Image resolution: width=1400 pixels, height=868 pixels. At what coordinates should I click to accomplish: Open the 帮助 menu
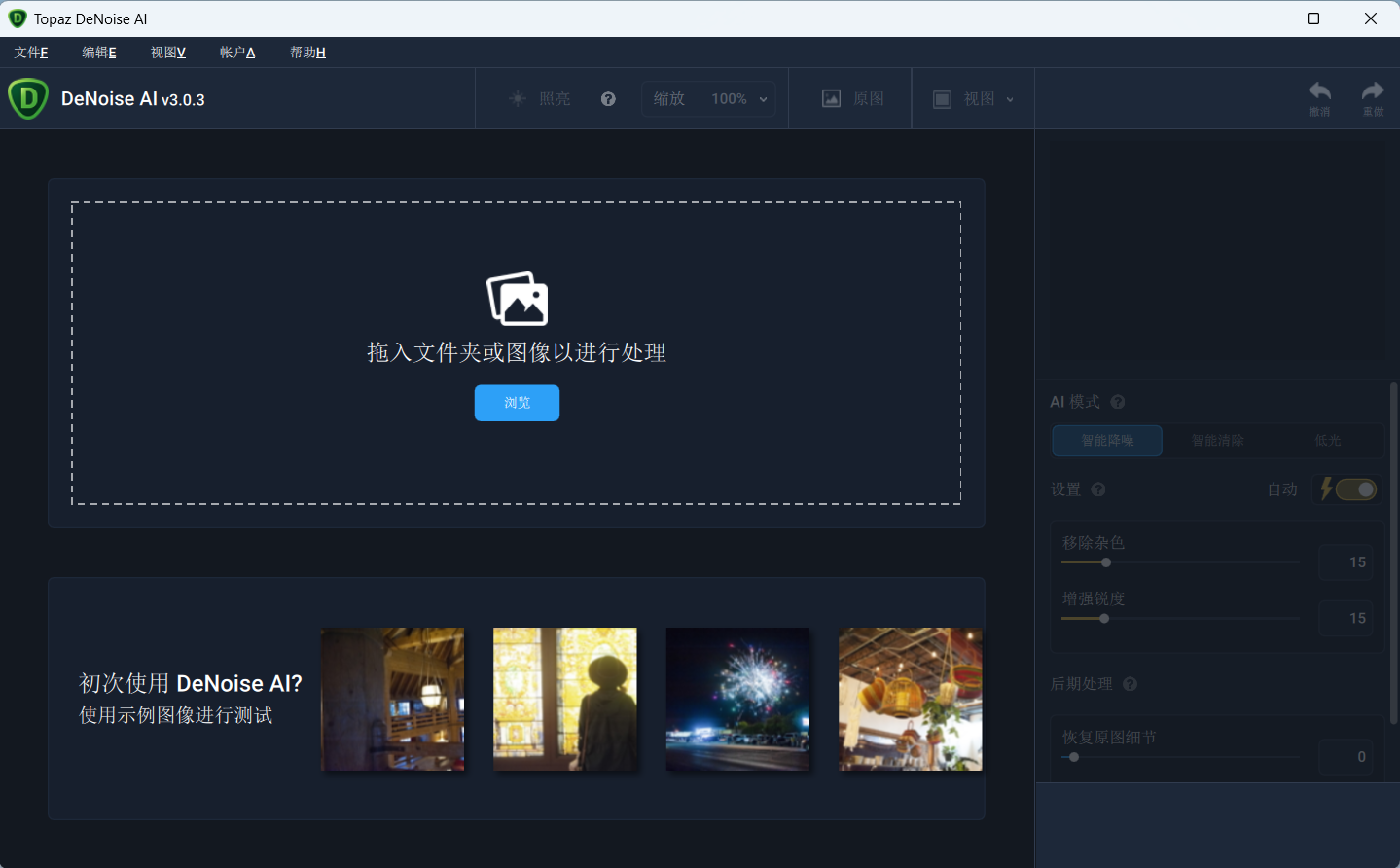point(307,53)
